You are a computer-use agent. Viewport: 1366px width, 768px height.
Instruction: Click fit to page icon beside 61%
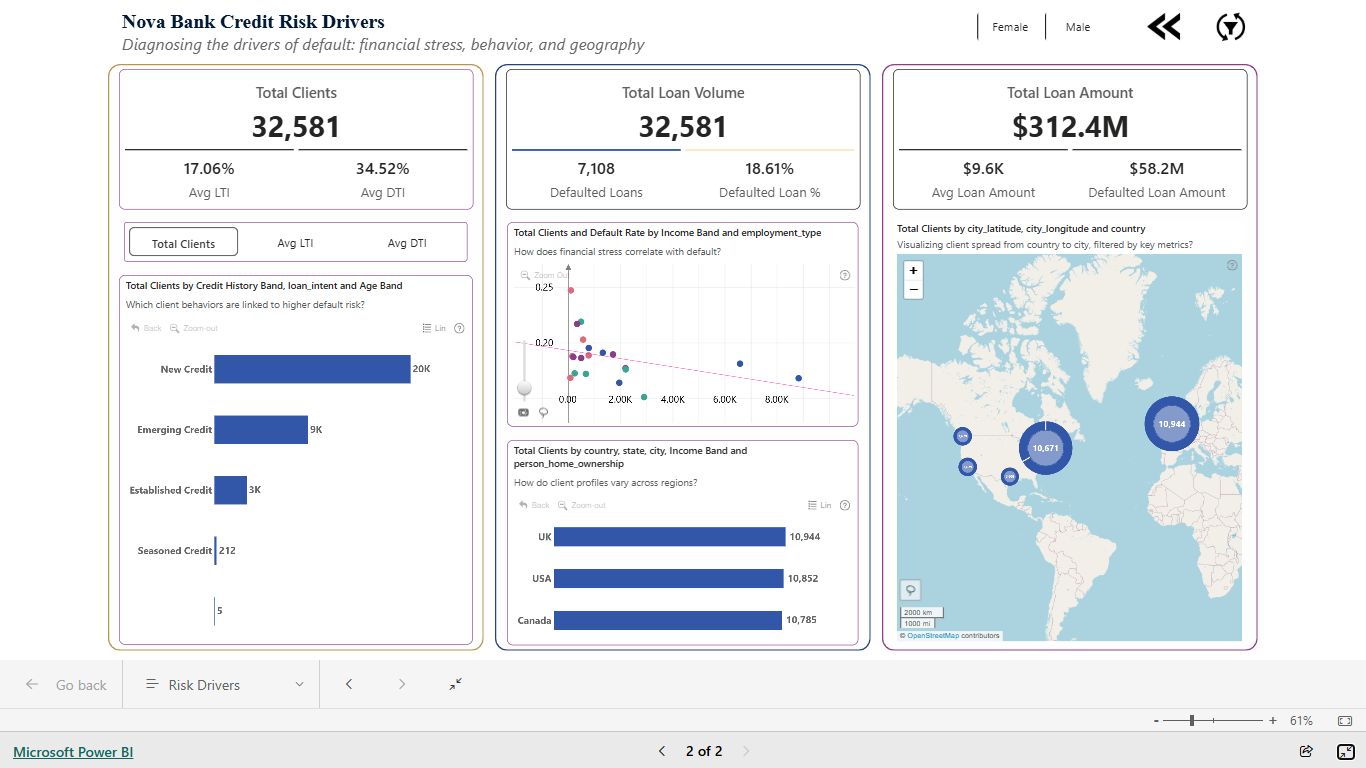[1345, 720]
